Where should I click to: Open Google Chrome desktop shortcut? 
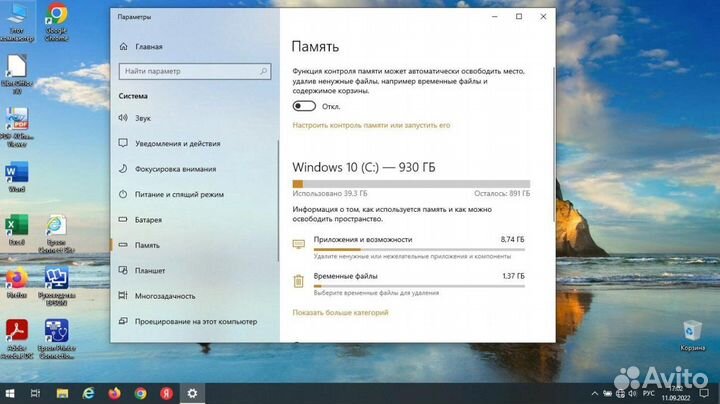pos(56,22)
